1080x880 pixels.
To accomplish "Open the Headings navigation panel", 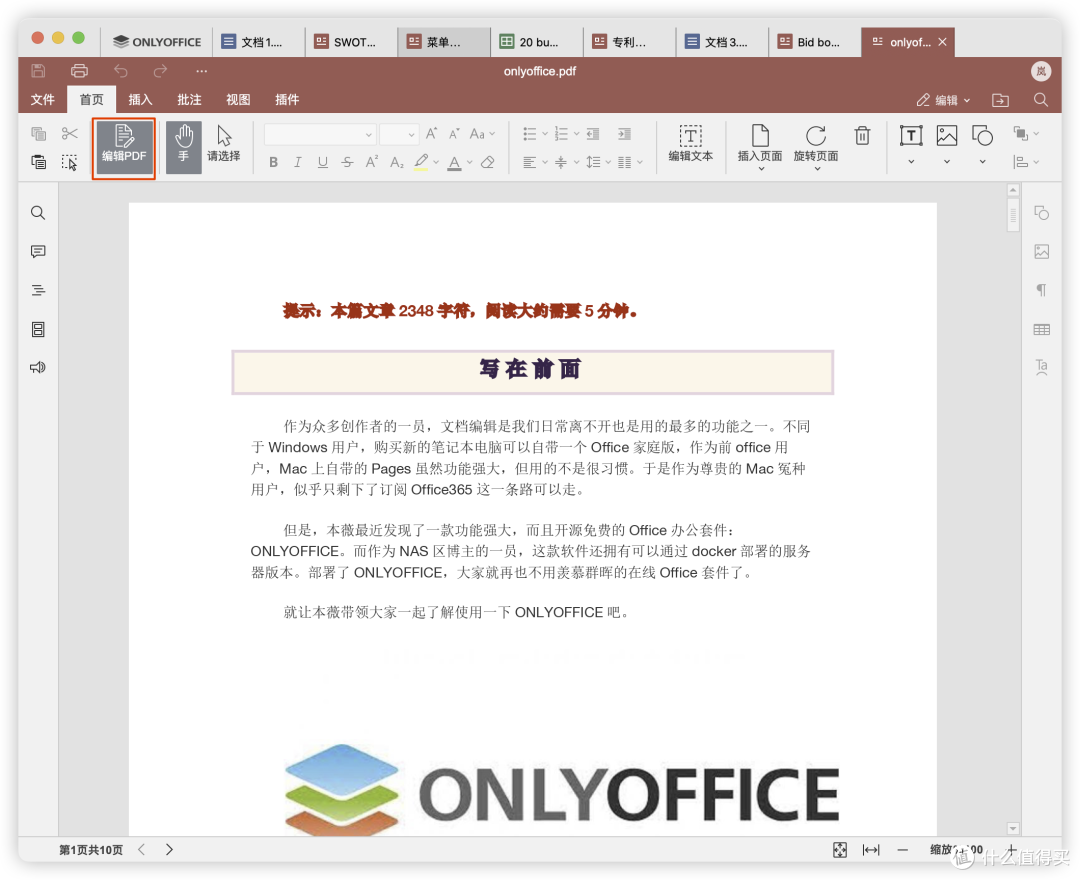I will pos(39,290).
